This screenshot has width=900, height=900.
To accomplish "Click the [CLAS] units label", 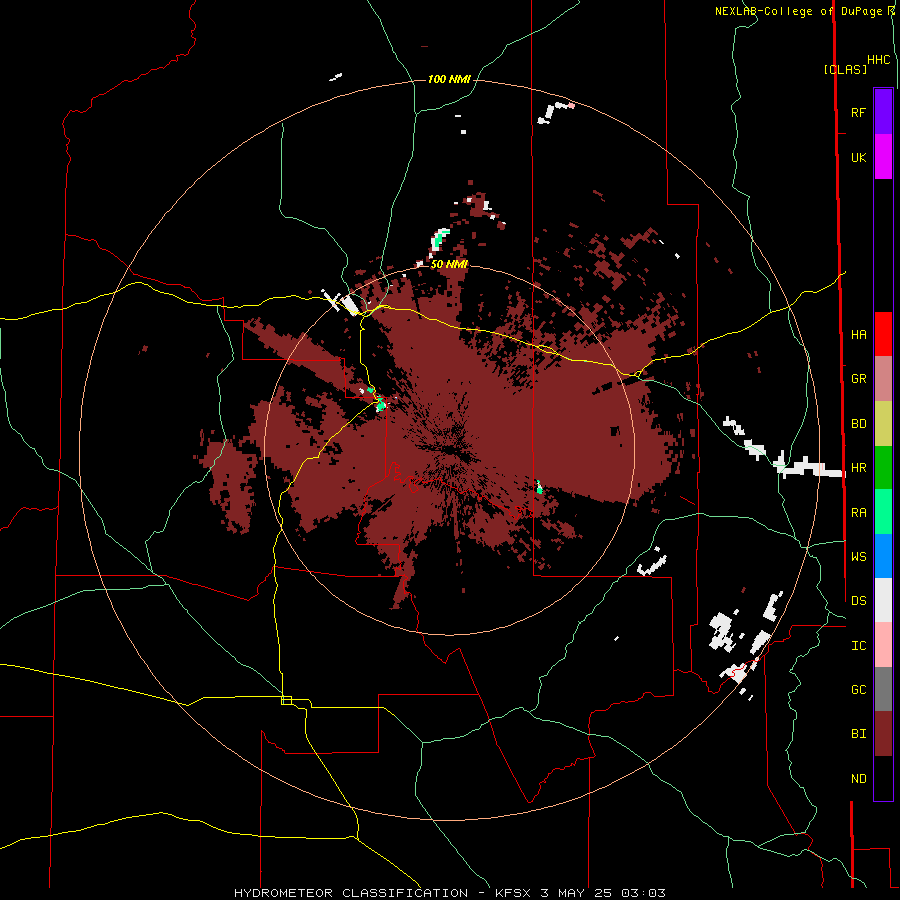I will coord(845,69).
